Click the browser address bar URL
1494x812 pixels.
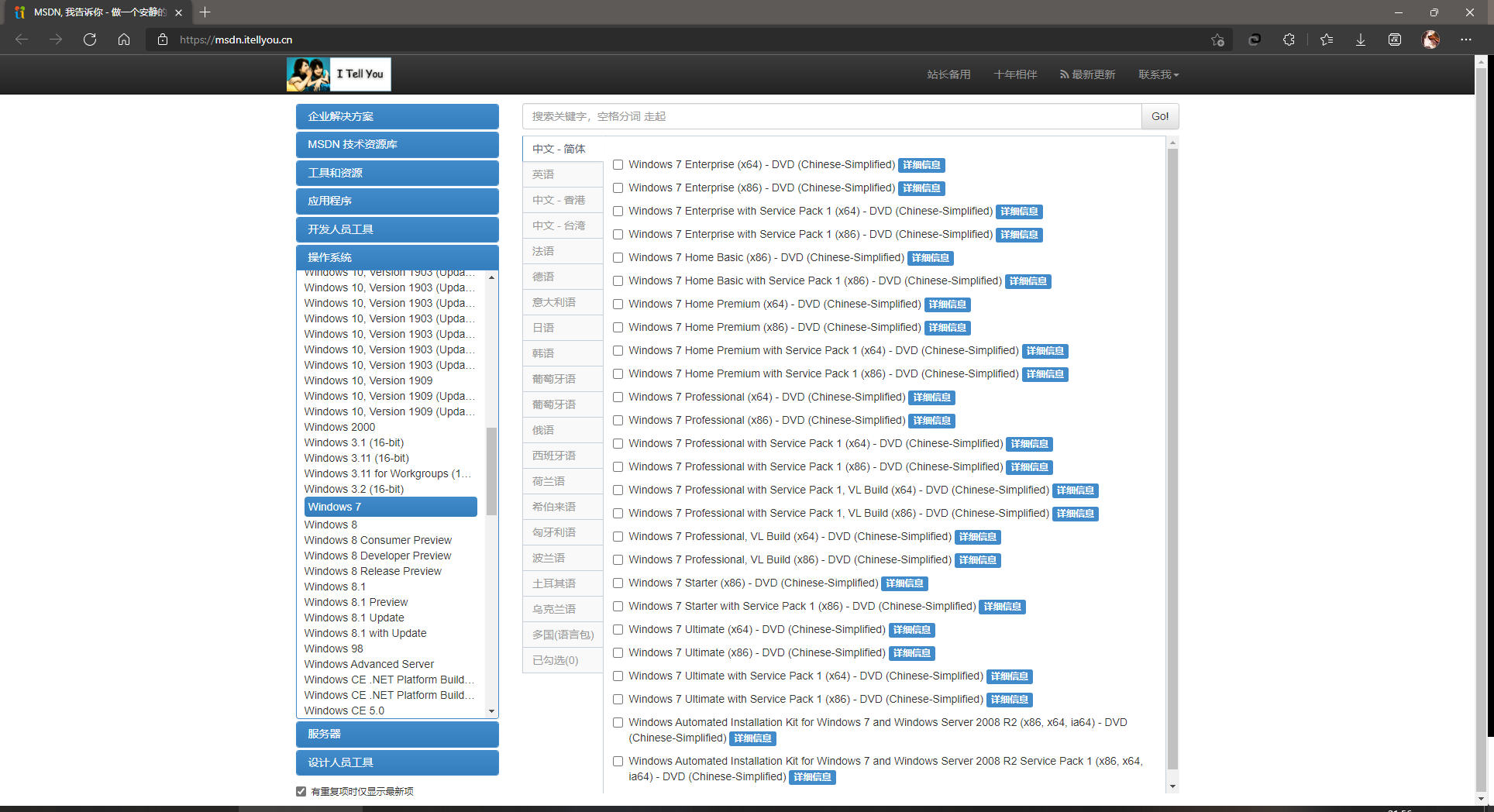click(236, 40)
